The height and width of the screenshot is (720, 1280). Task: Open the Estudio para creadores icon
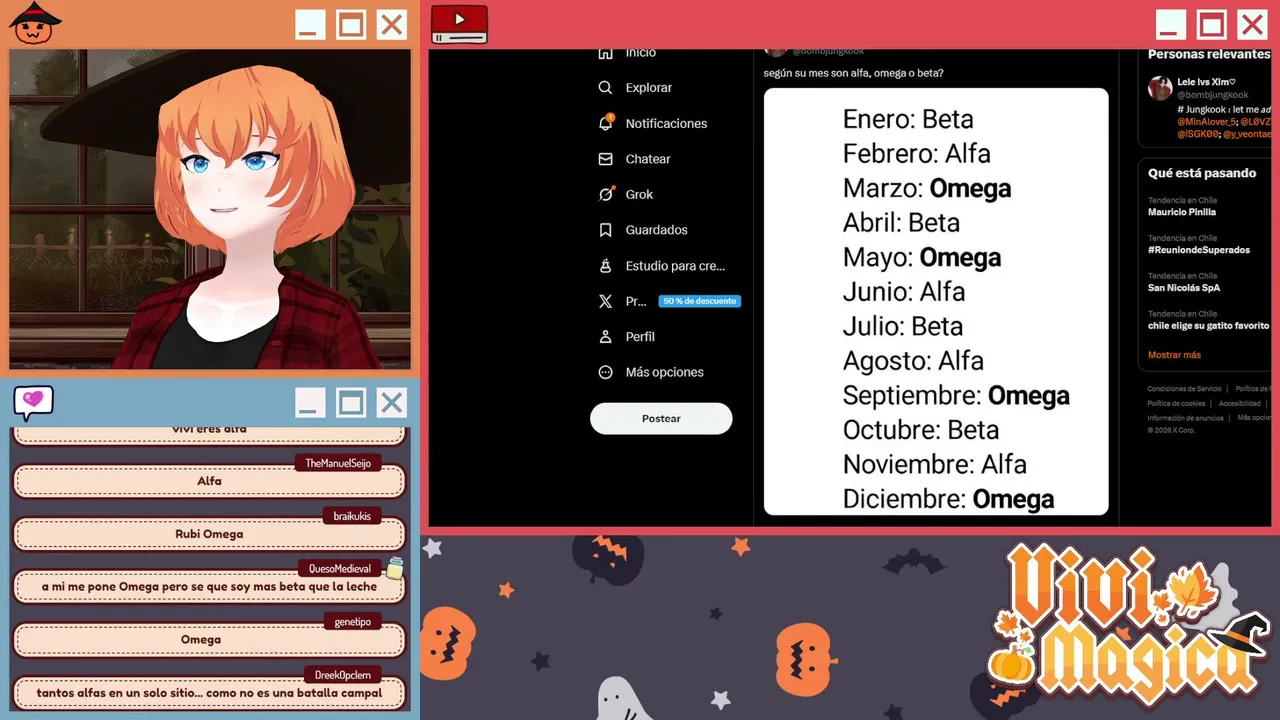coord(605,266)
